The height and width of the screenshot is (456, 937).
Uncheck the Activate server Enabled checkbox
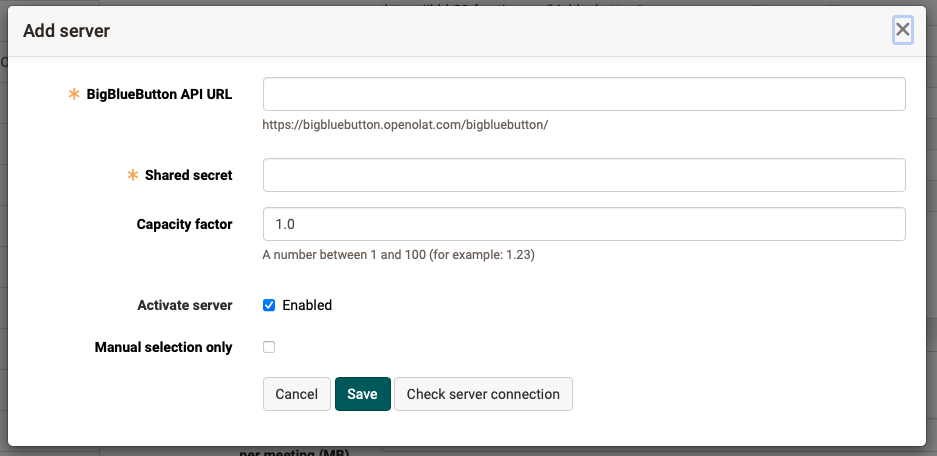(268, 305)
